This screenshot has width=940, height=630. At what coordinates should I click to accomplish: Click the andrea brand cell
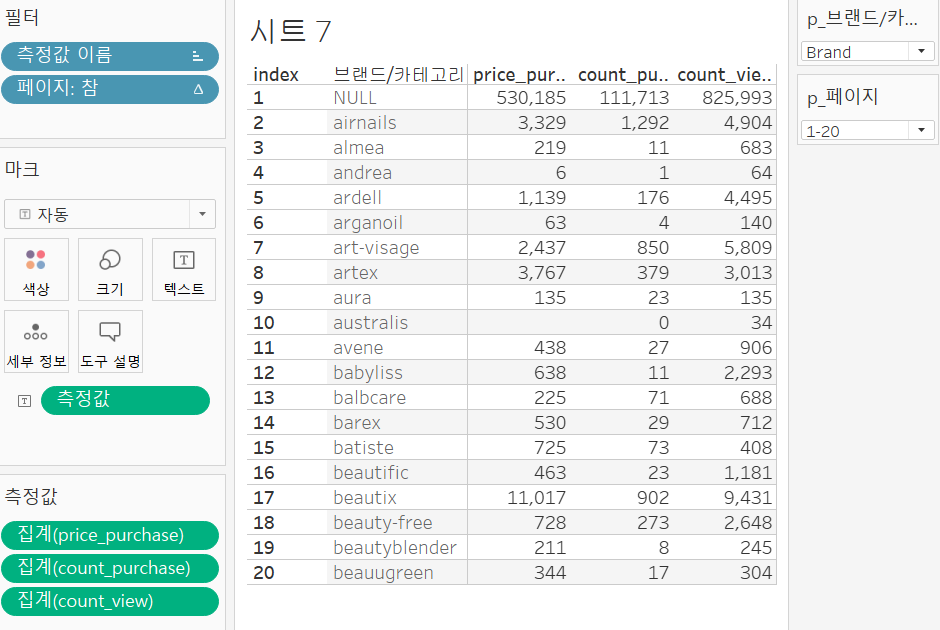[x=362, y=173]
